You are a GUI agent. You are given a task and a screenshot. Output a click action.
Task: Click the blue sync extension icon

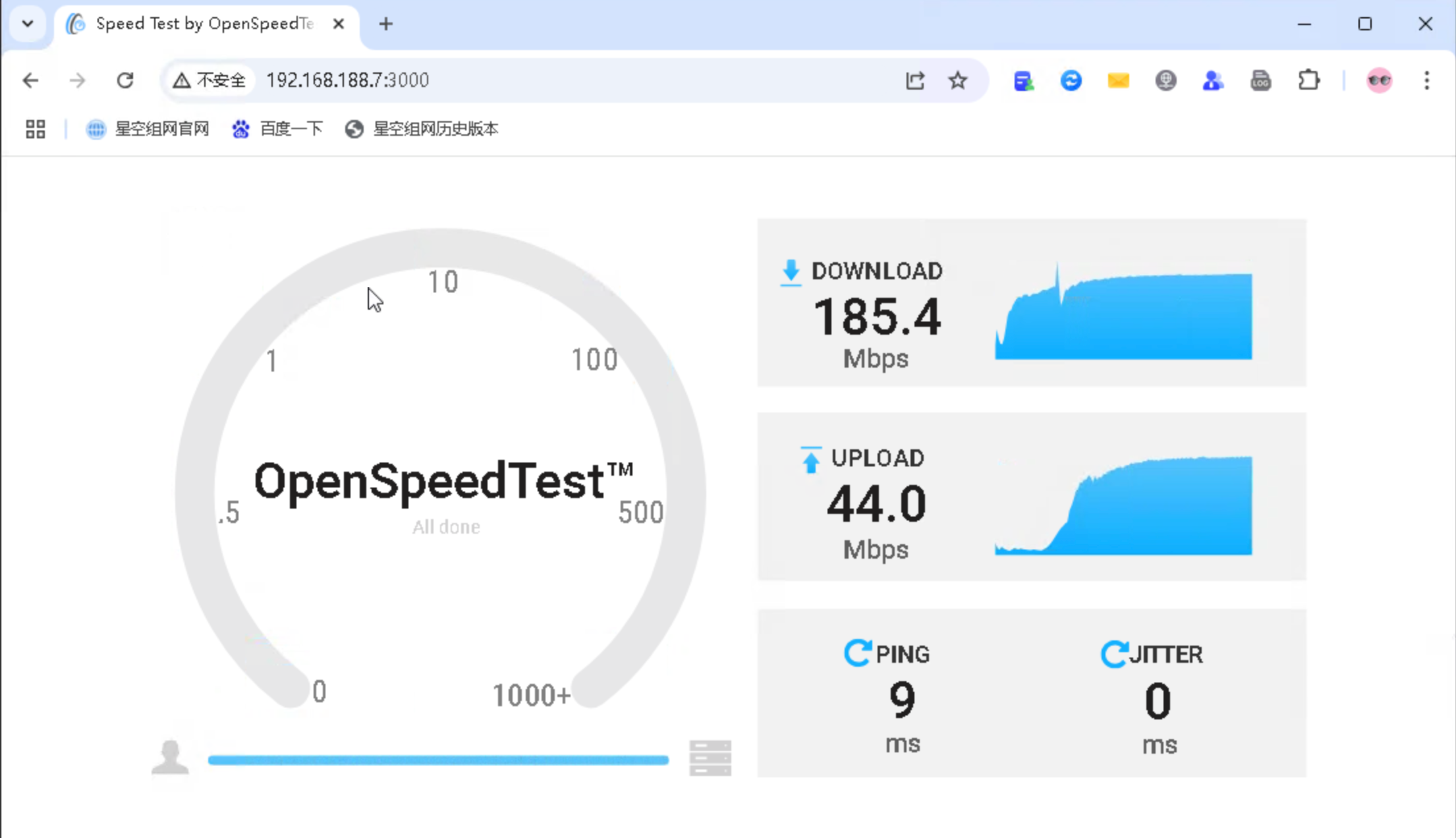(1071, 80)
